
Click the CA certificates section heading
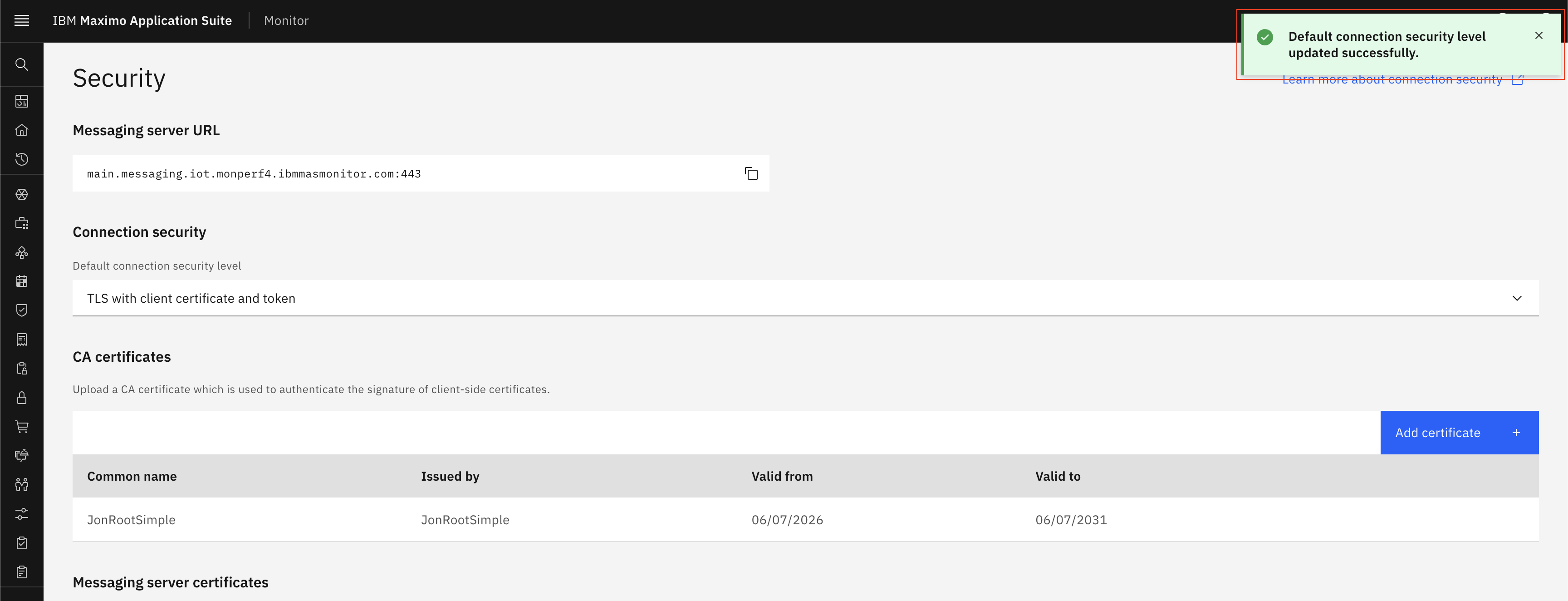[122, 357]
